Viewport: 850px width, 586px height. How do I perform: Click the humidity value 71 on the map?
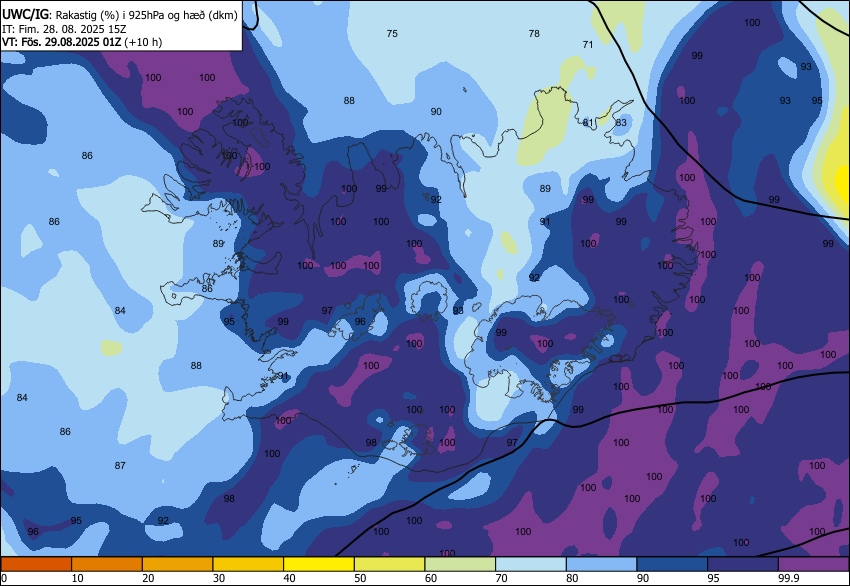pos(588,44)
